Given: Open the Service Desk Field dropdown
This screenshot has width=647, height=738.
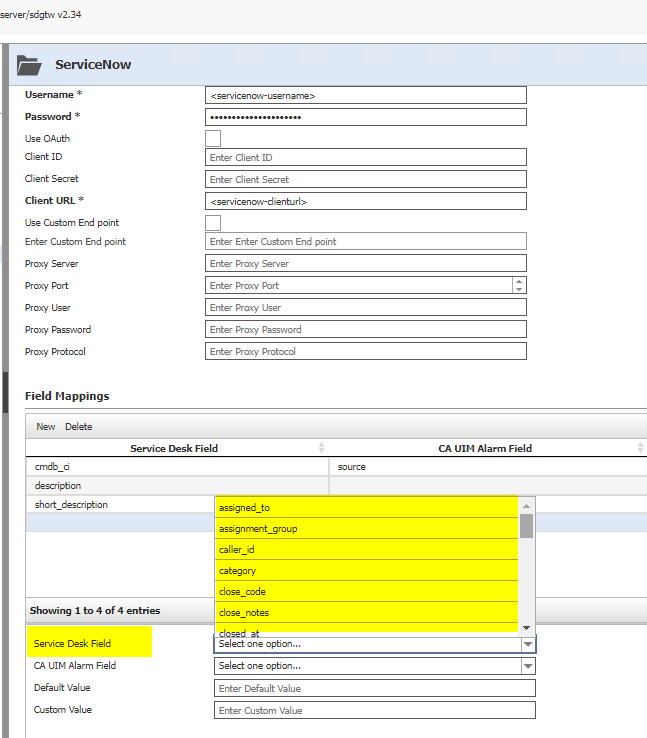Looking at the screenshot, I should [375, 644].
